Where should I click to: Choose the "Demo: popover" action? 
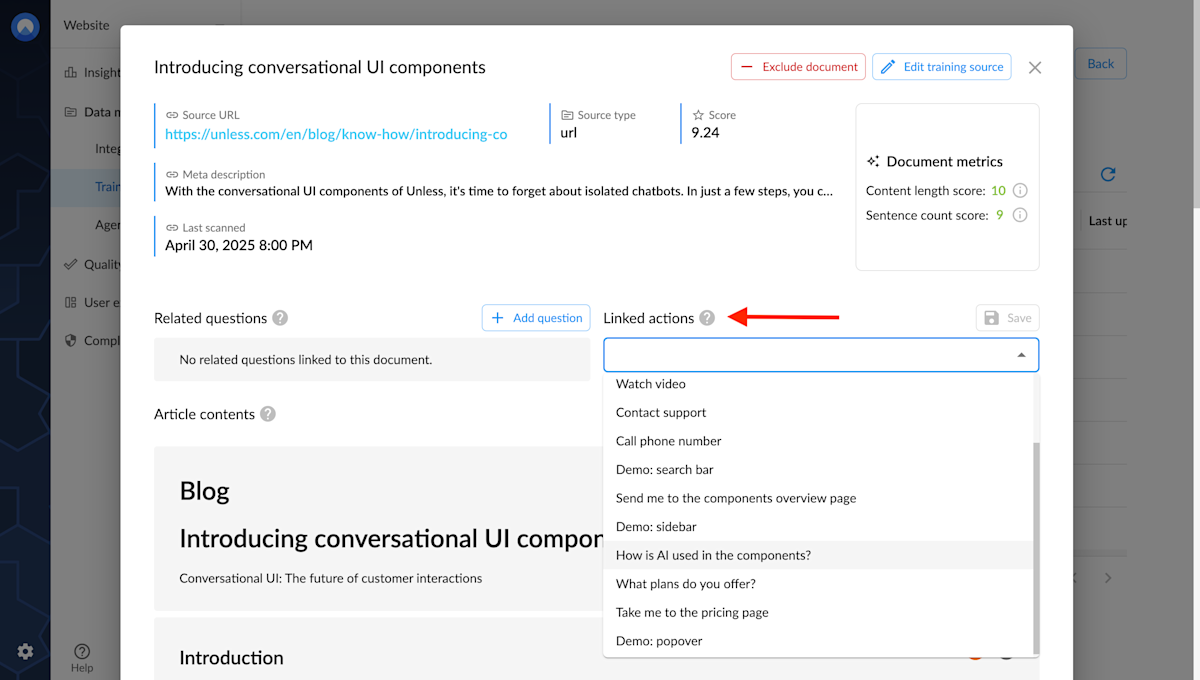click(x=659, y=641)
